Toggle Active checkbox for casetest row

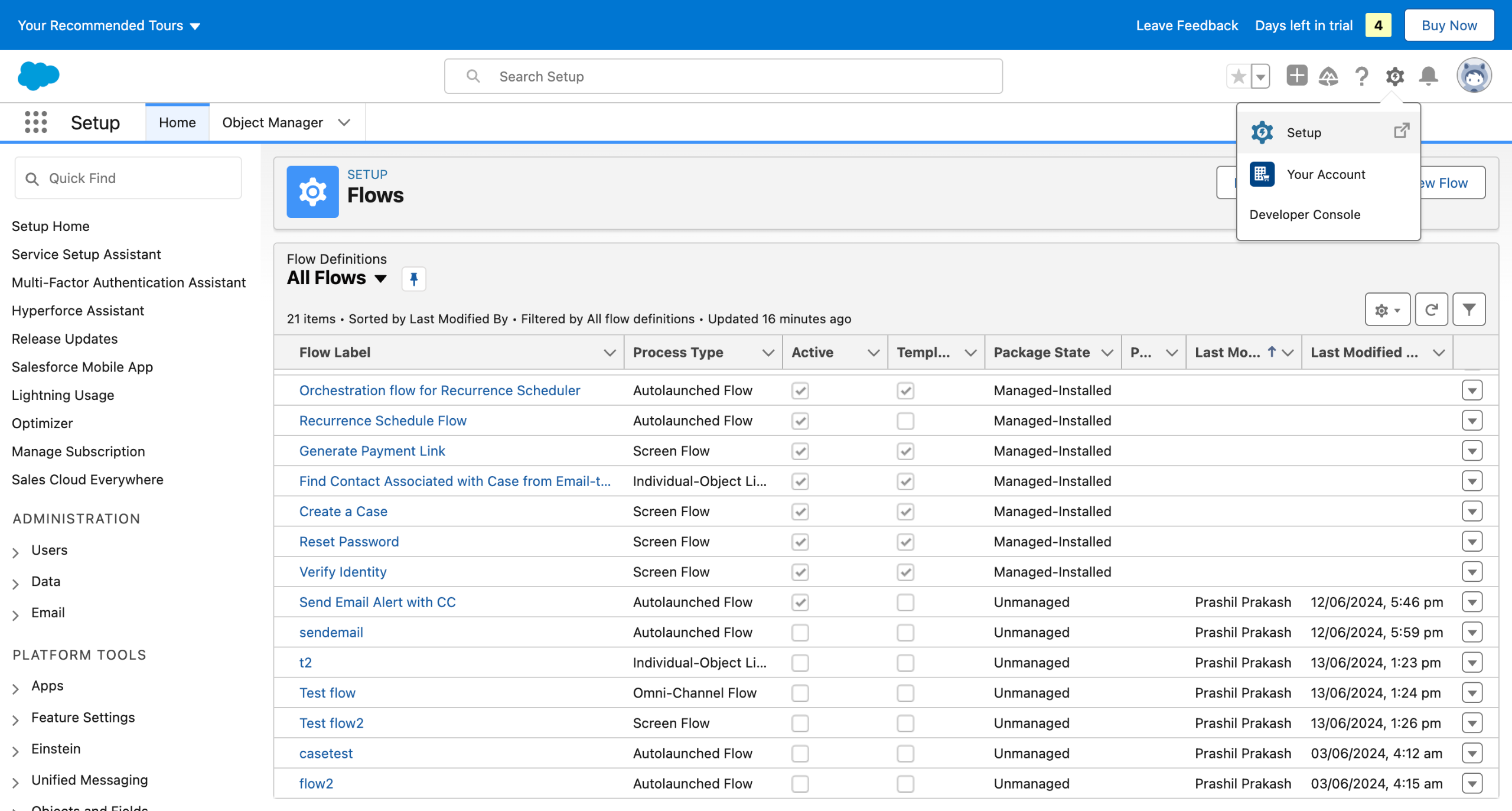(800, 754)
